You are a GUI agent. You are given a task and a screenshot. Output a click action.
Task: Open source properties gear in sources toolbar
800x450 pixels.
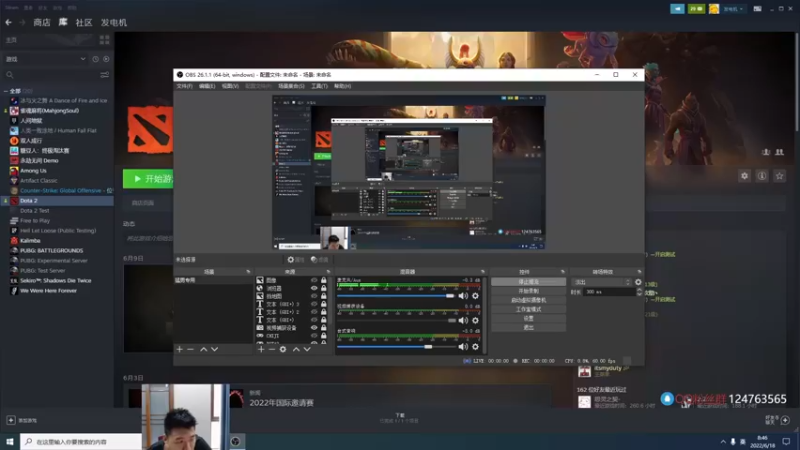[x=283, y=349]
